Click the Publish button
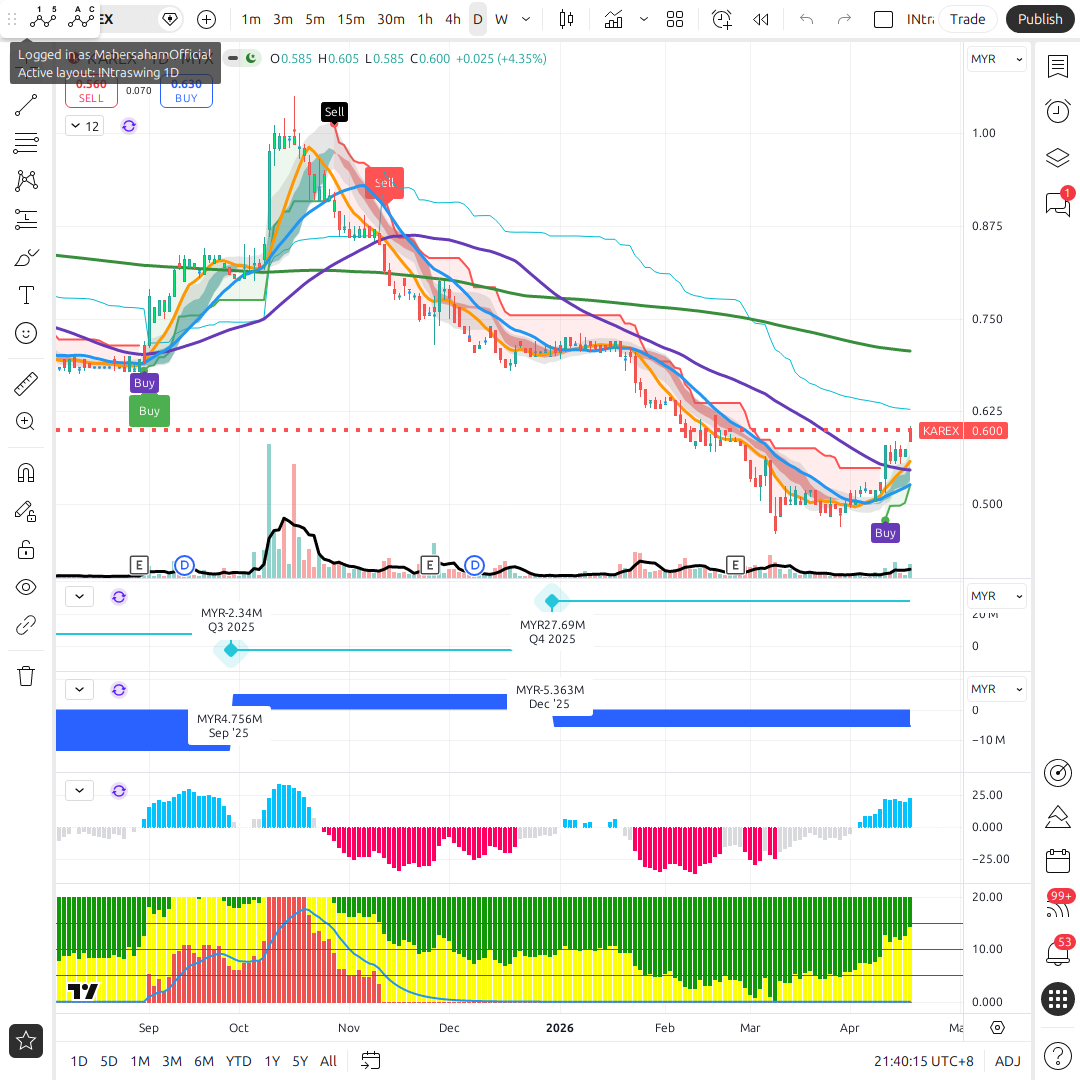 pos(1040,19)
